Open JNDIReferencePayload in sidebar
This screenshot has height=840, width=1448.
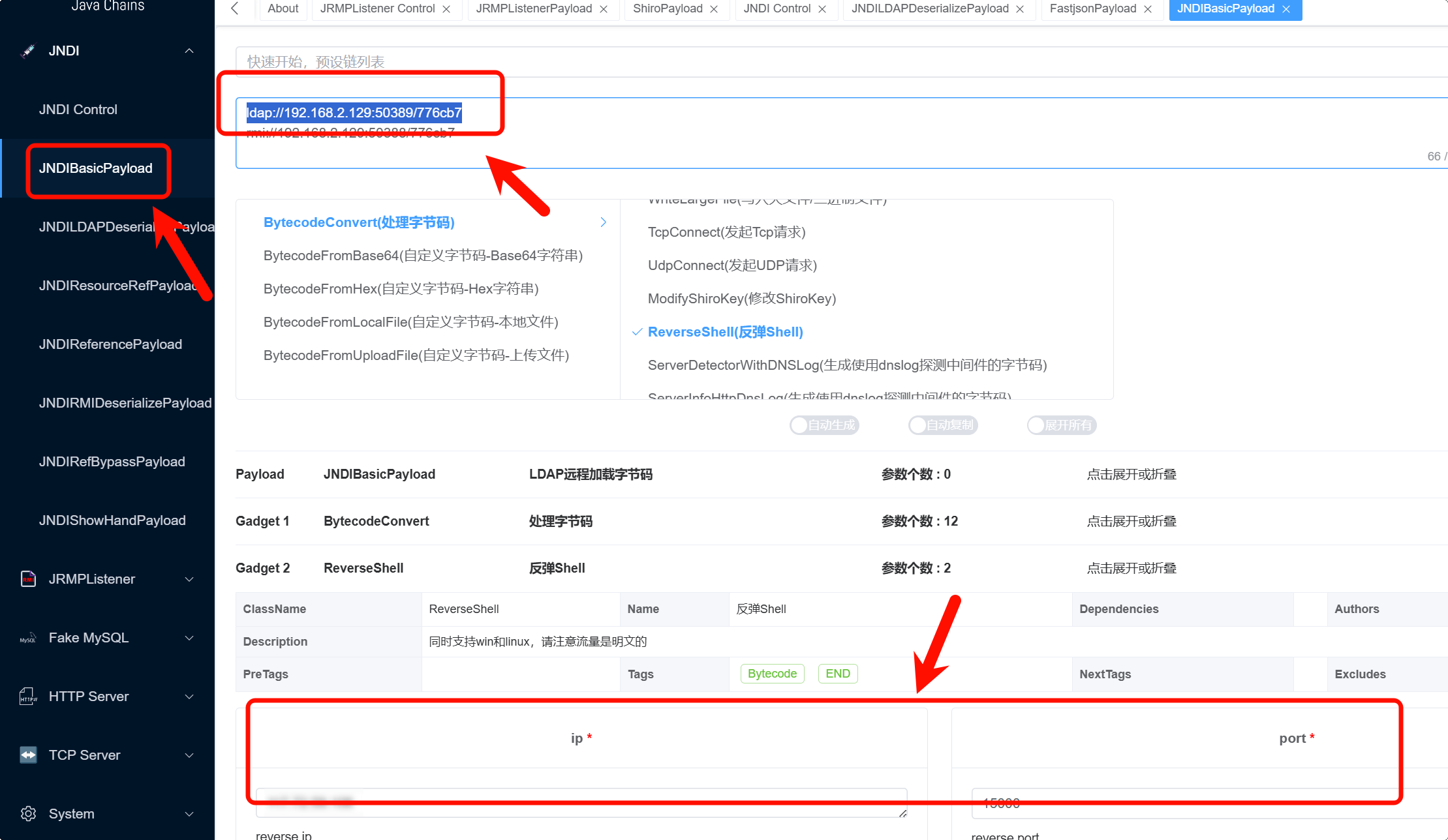(x=110, y=344)
